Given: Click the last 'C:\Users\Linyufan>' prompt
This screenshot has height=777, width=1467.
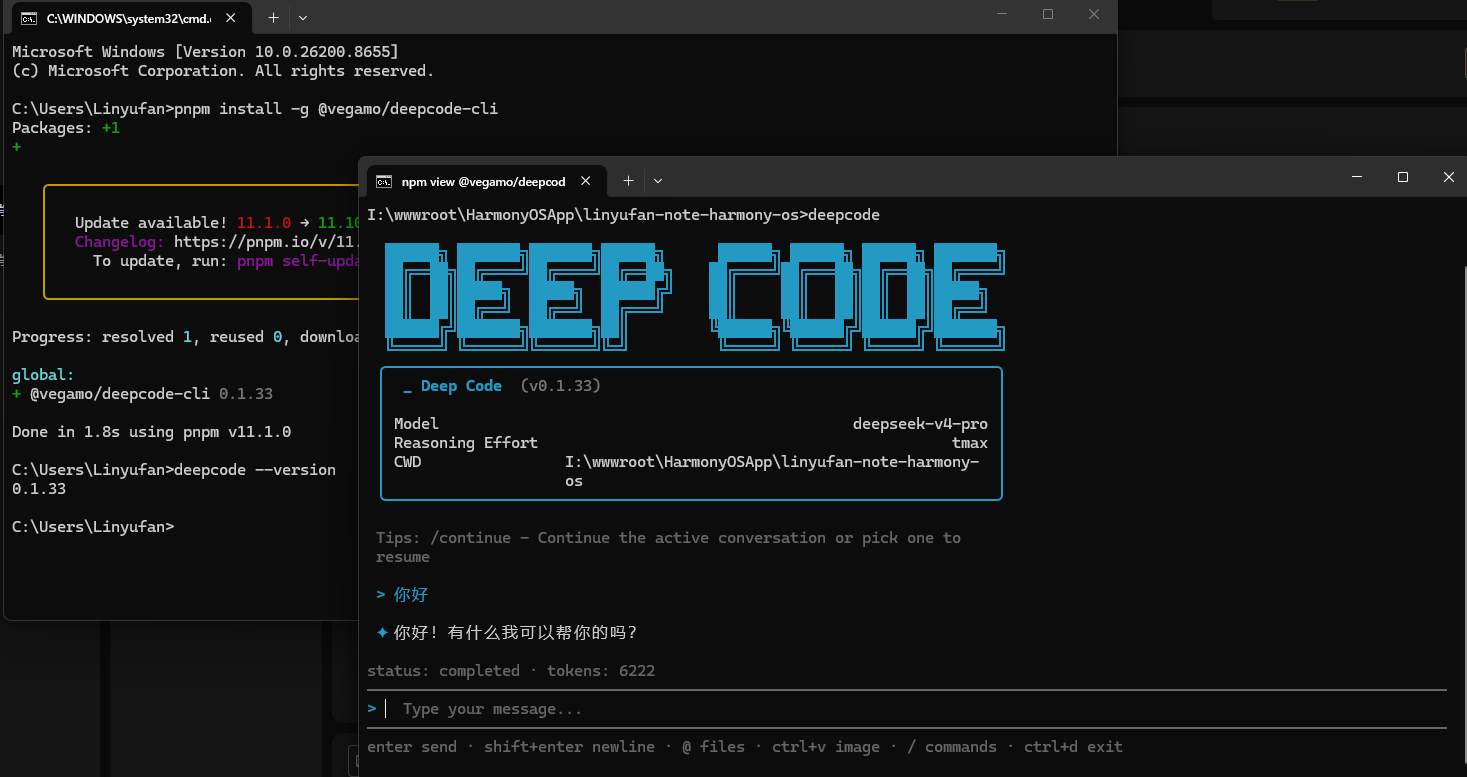Looking at the screenshot, I should [x=93, y=527].
